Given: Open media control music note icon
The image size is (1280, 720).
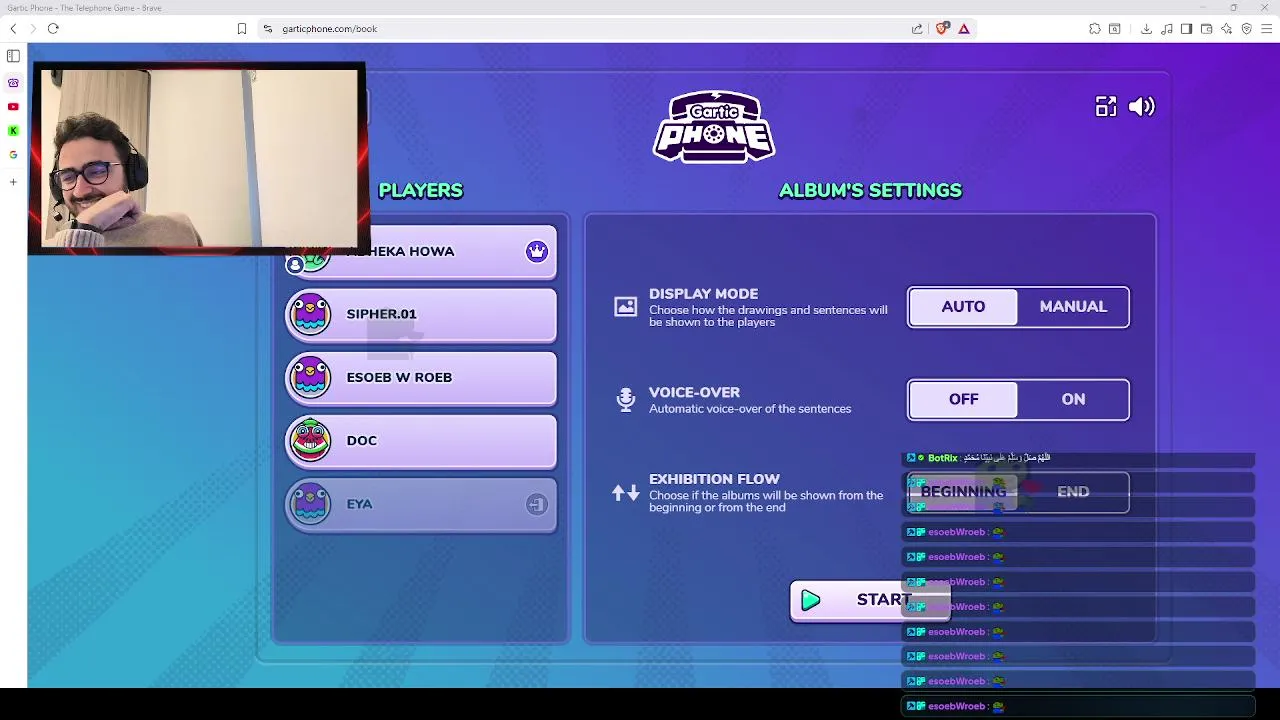Looking at the screenshot, I should click(1166, 29).
